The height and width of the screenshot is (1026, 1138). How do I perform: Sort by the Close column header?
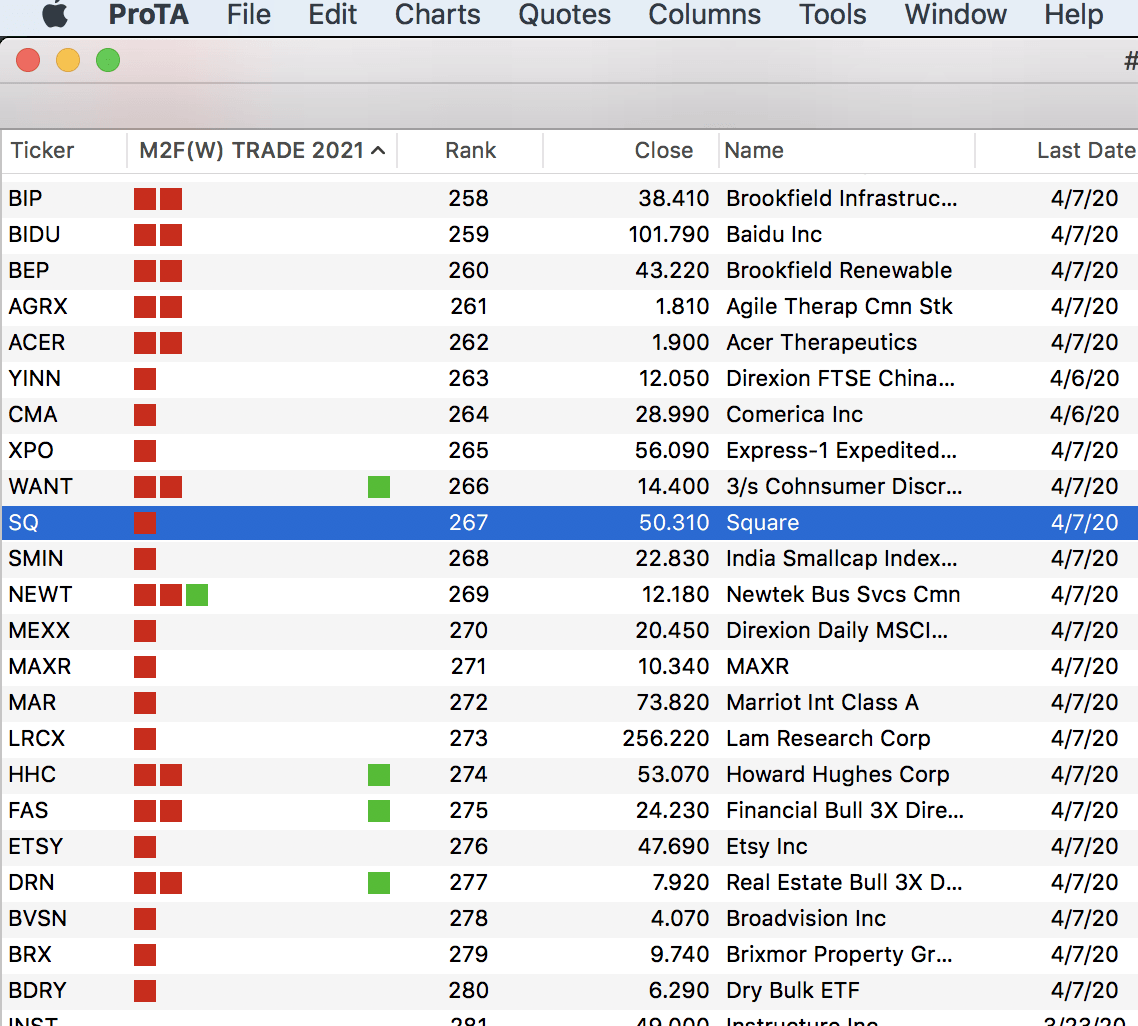coord(663,151)
